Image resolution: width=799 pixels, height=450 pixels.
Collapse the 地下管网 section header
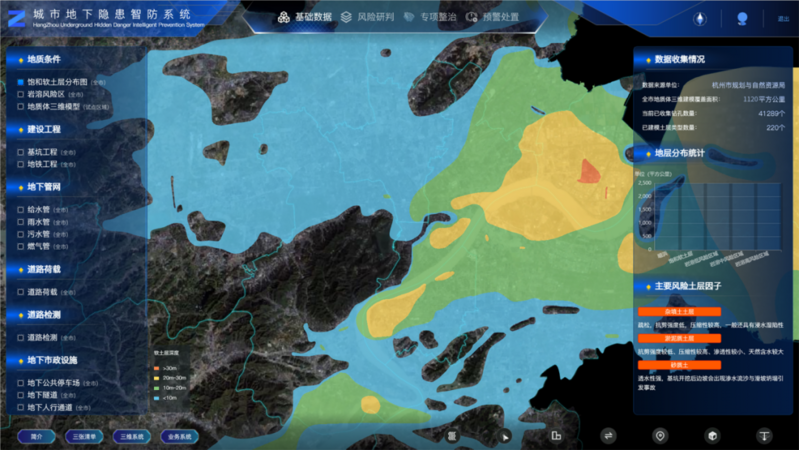point(44,187)
